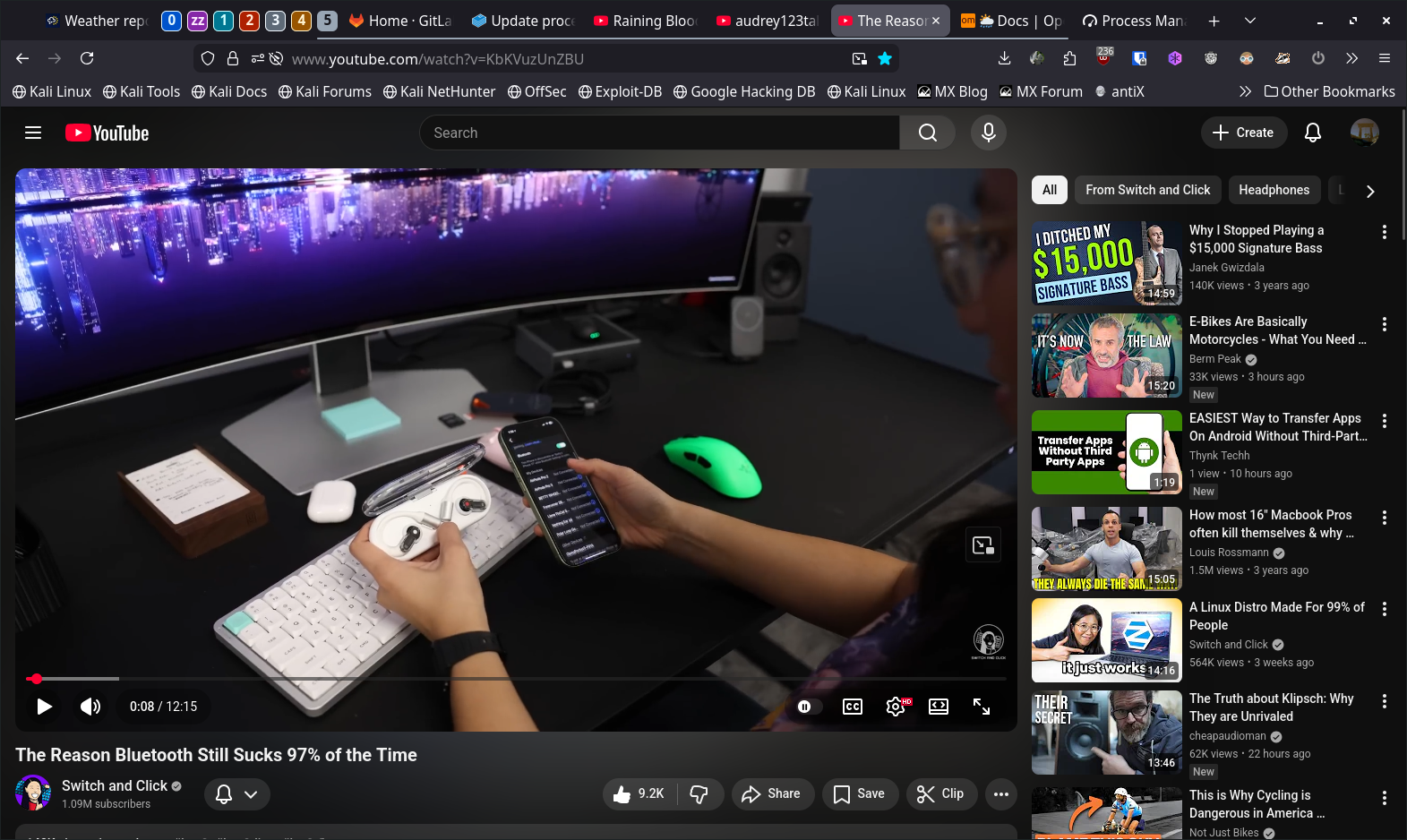Image resolution: width=1407 pixels, height=840 pixels.
Task: Mute the video volume speaker icon
Action: [x=90, y=707]
